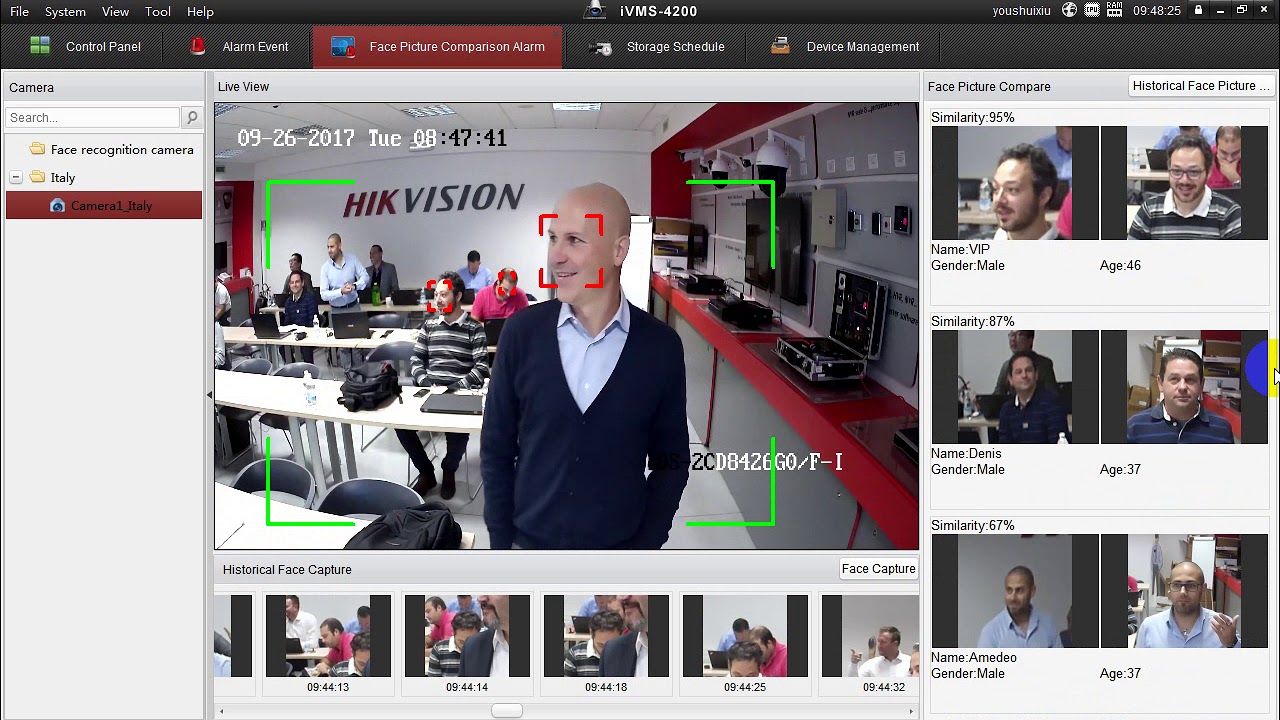Open the face capture thumbnail at 09:44:13
The width and height of the screenshot is (1280, 720).
click(328, 636)
